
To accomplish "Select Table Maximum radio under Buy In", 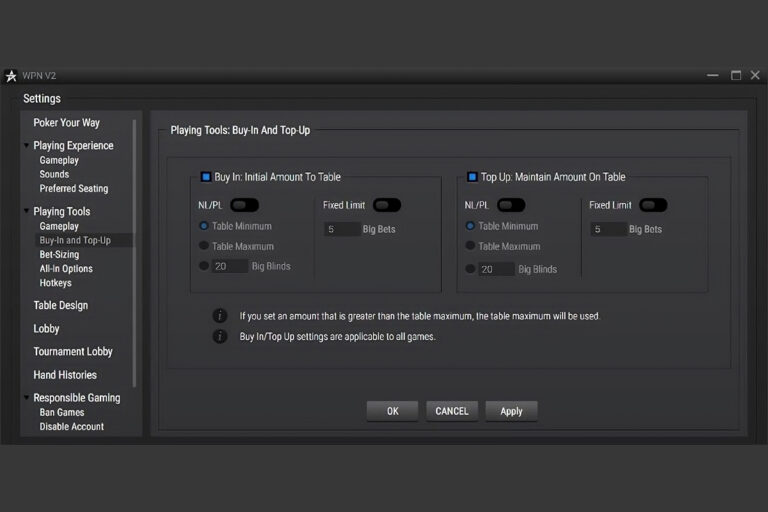I will [x=204, y=245].
